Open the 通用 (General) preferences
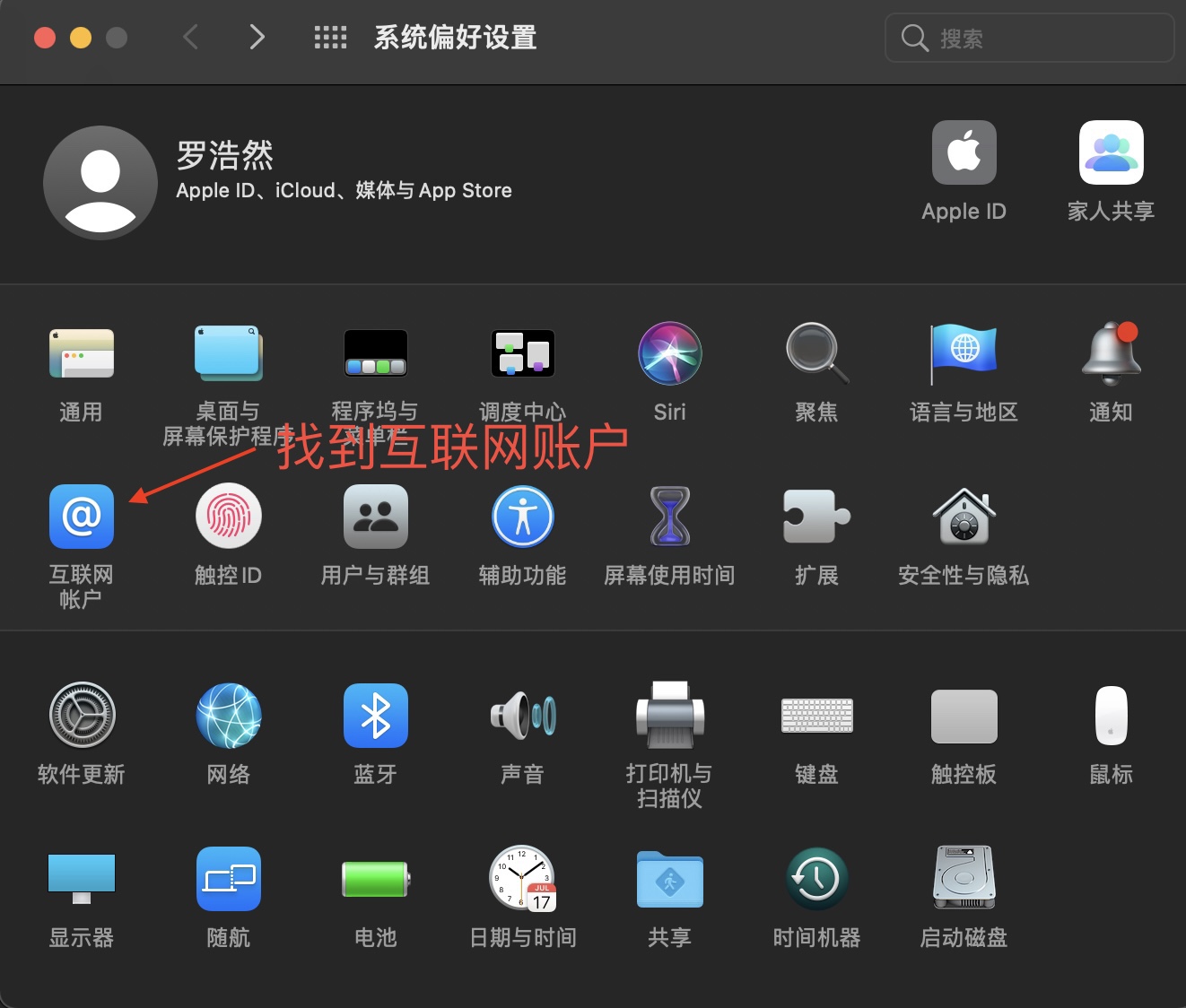The image size is (1186, 1008). tap(81, 353)
